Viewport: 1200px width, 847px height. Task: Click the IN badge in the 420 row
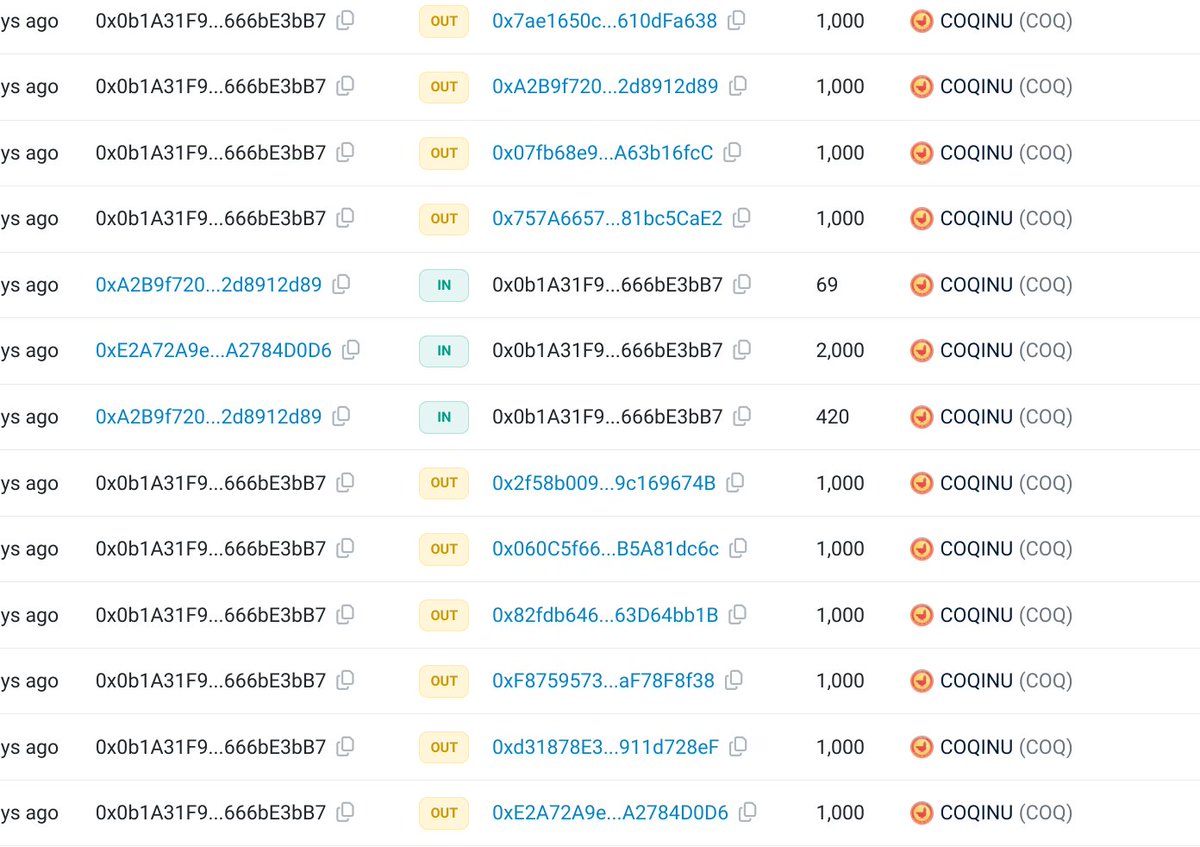click(x=444, y=417)
